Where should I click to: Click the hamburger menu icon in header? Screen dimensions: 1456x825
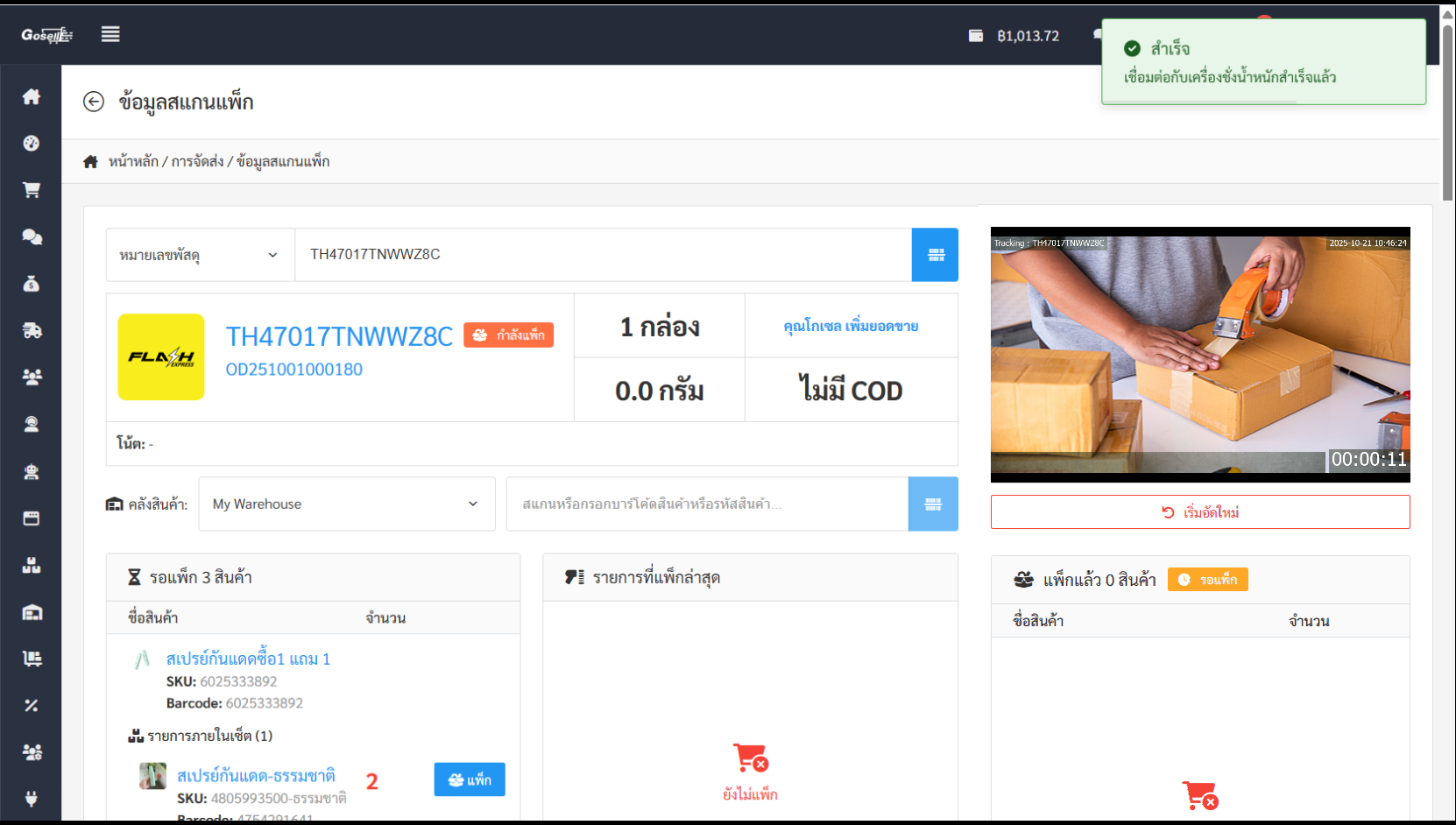click(x=110, y=34)
